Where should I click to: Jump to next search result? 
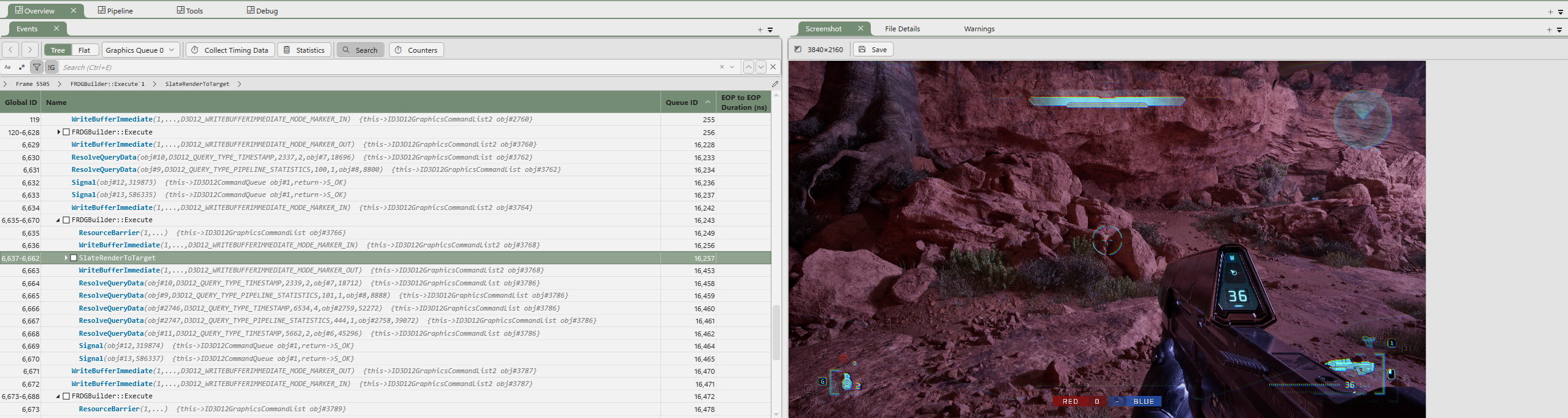click(x=761, y=67)
